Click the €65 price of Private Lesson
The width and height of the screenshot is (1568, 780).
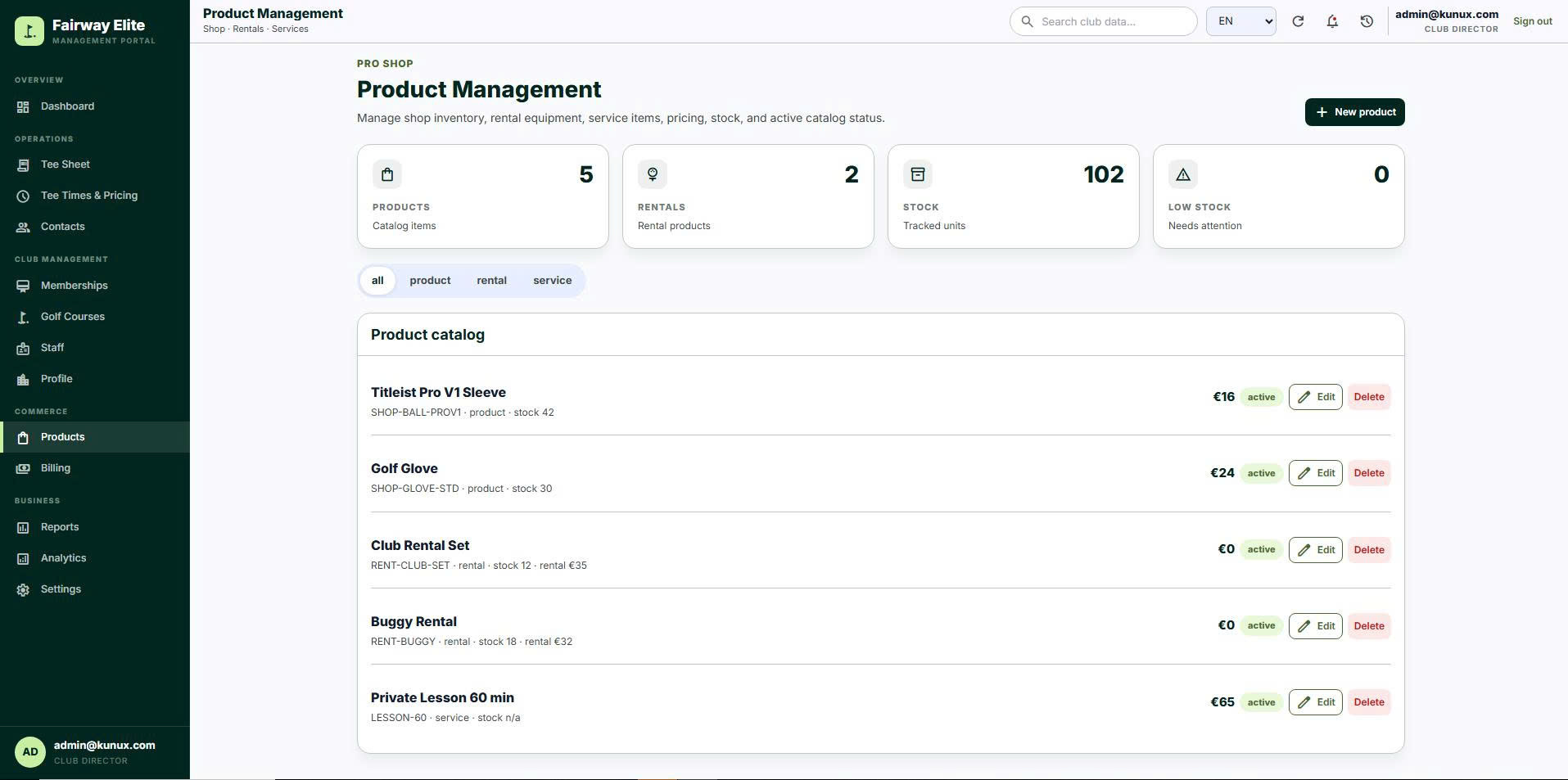click(1222, 702)
